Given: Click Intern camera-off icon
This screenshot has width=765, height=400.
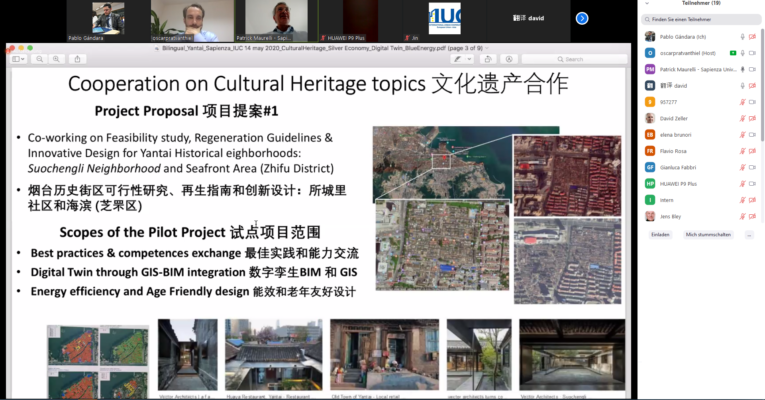Looking at the screenshot, I should tap(752, 200).
